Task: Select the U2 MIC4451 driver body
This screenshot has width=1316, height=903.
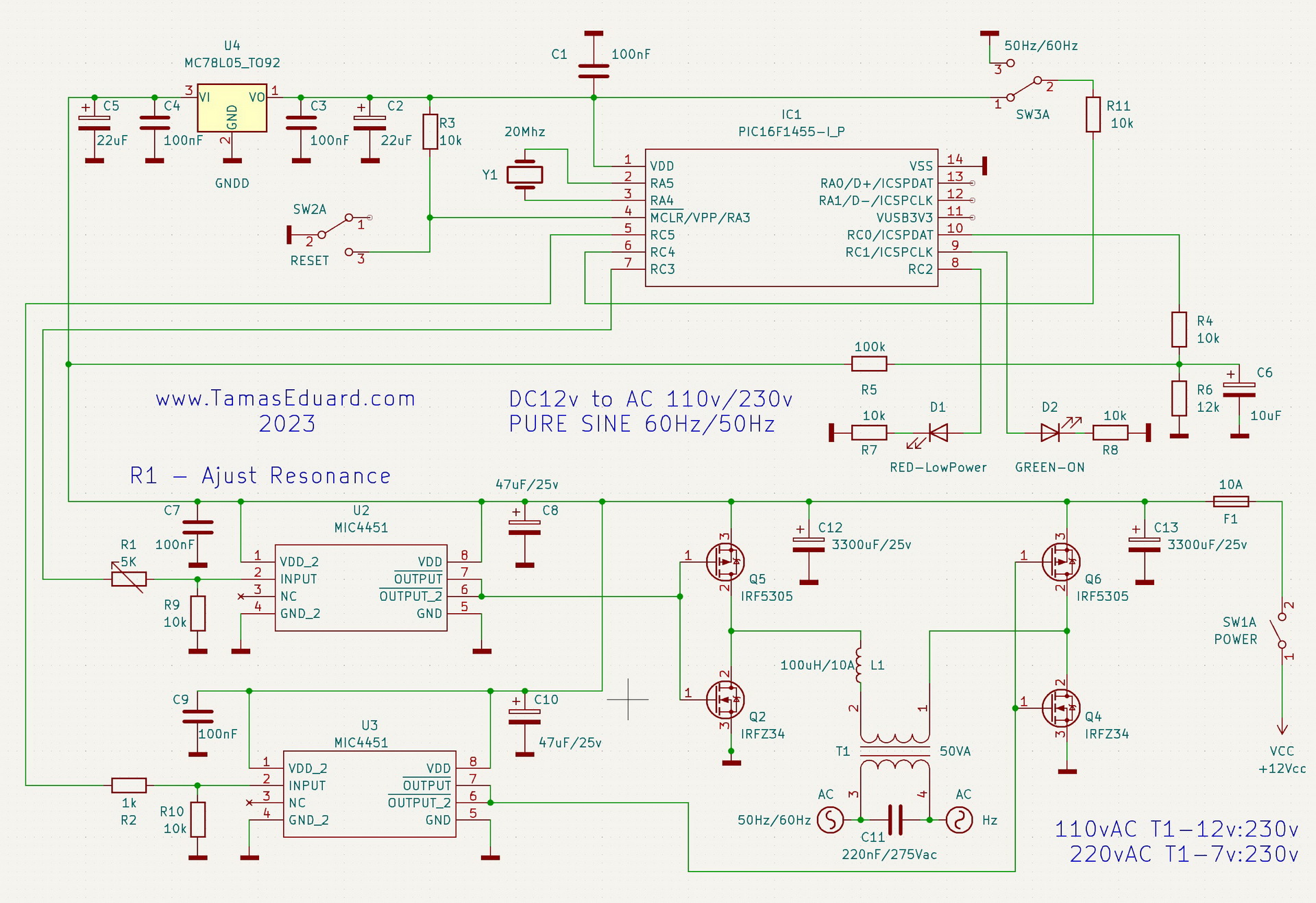Action: [x=361, y=588]
